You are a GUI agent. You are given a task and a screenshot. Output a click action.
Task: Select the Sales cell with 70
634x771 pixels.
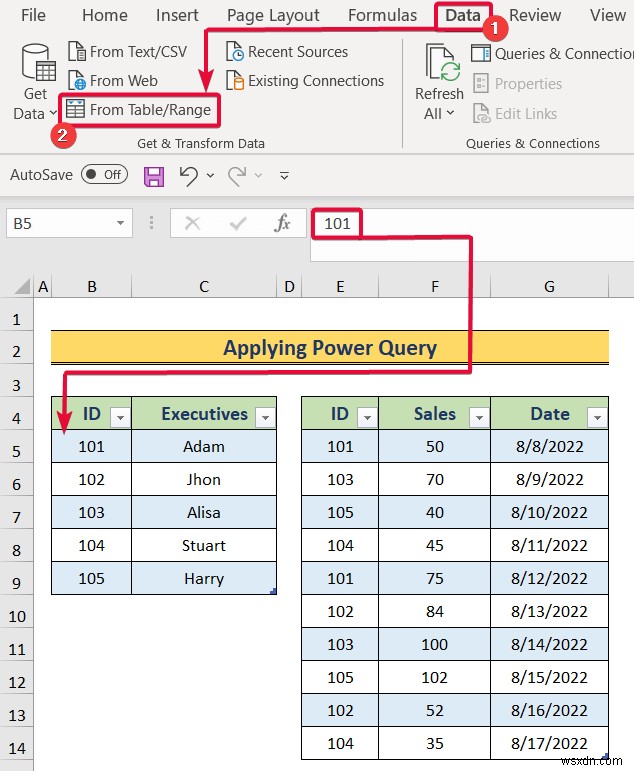click(435, 479)
